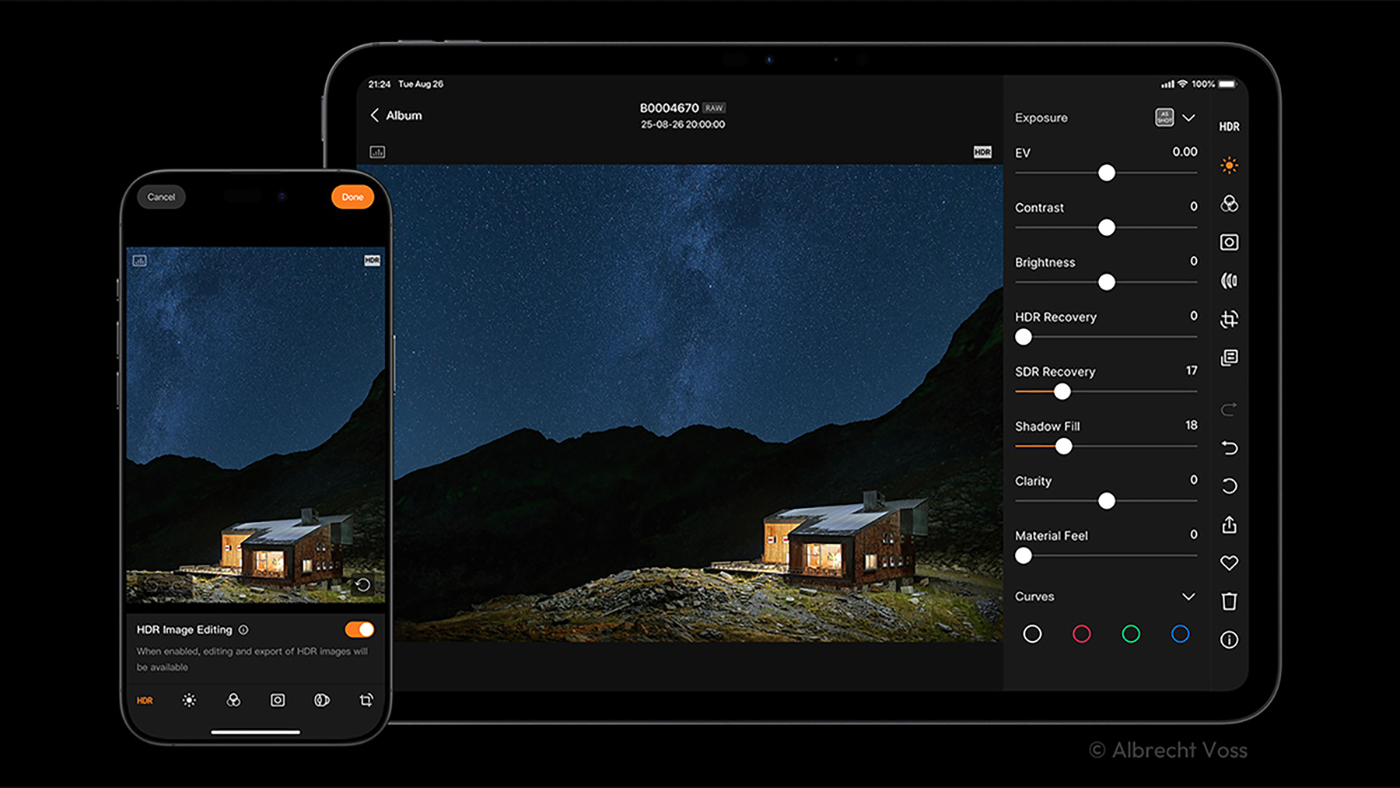Viewport: 1400px width, 788px height.
Task: Select the red curve channel
Action: pos(1081,634)
